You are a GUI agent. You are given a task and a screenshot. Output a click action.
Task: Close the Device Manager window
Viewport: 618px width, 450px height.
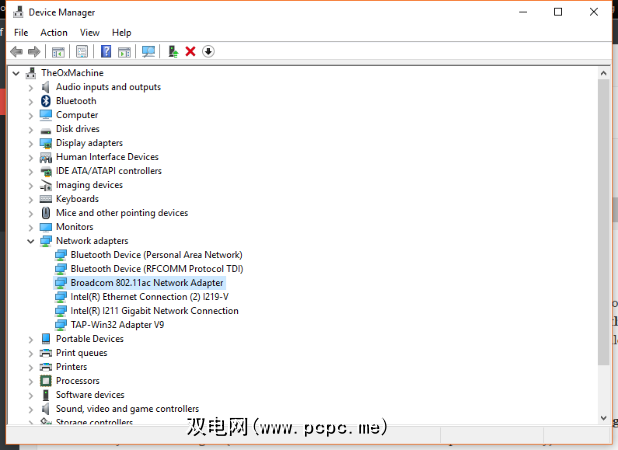point(594,12)
